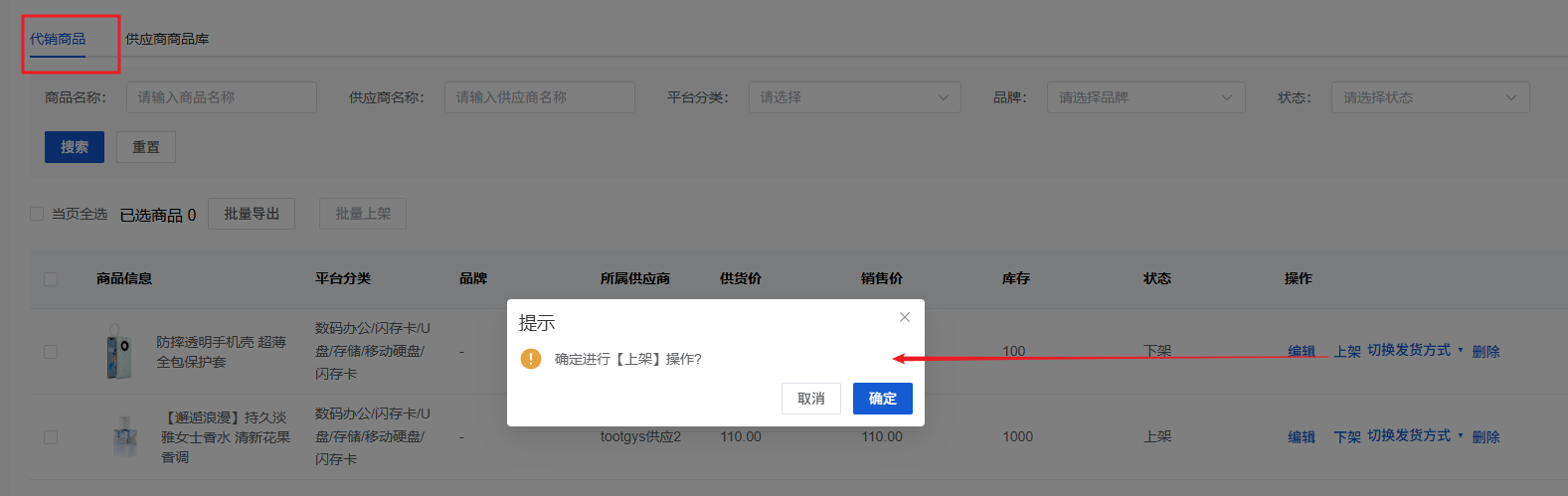
Task: Click the 品牌 column header in the table
Action: [473, 278]
